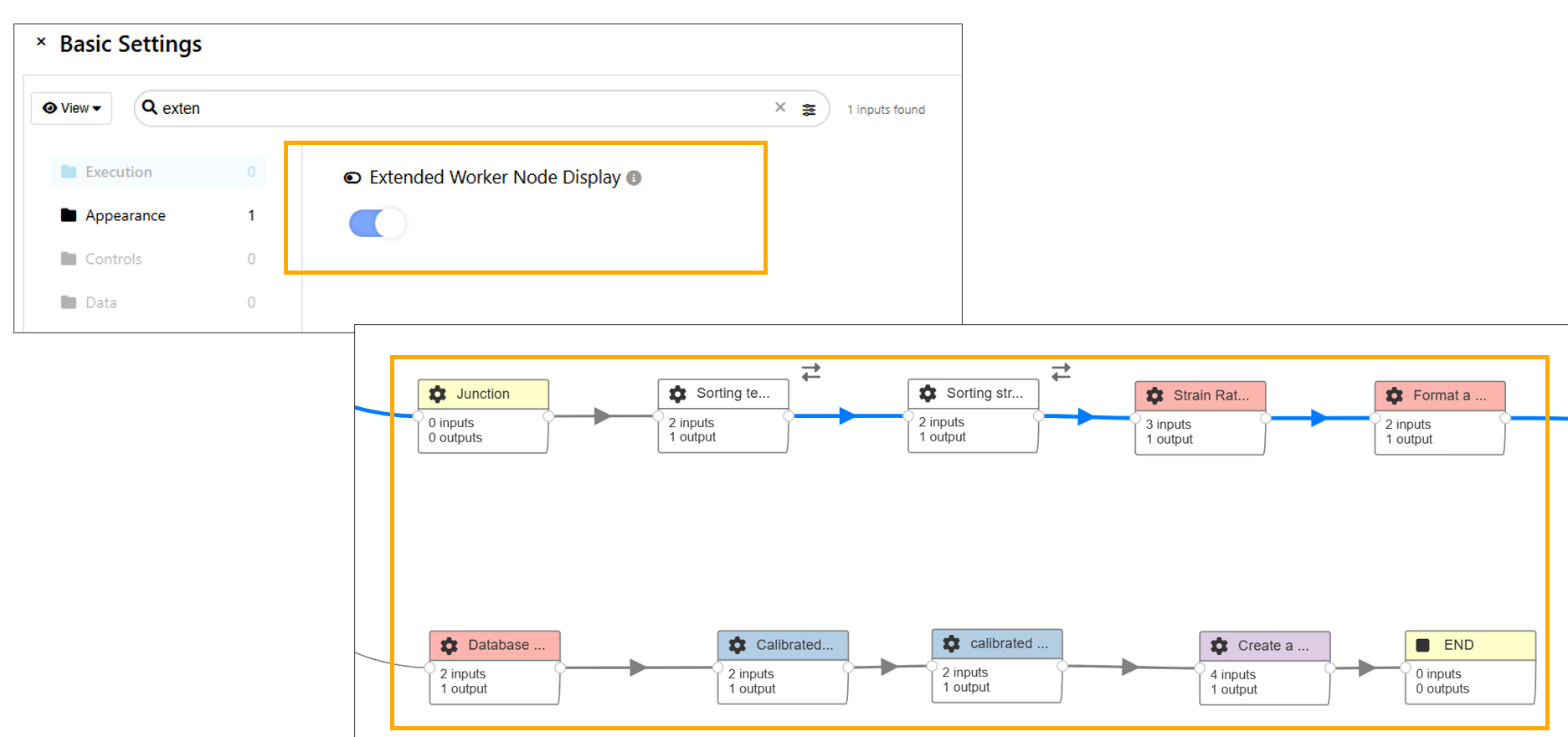
Task: Click the info icon beside Extended Worker Node Display
Action: pos(635,178)
